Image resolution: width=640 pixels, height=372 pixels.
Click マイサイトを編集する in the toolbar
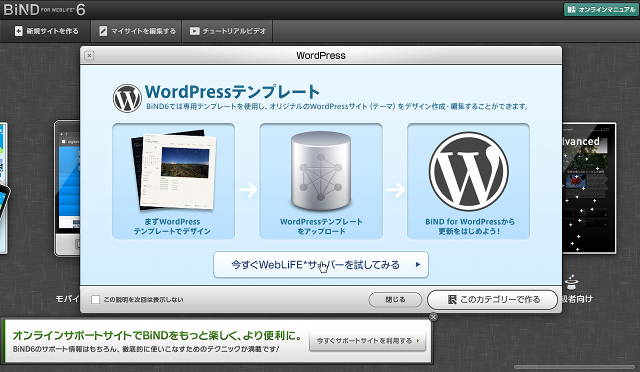(137, 31)
